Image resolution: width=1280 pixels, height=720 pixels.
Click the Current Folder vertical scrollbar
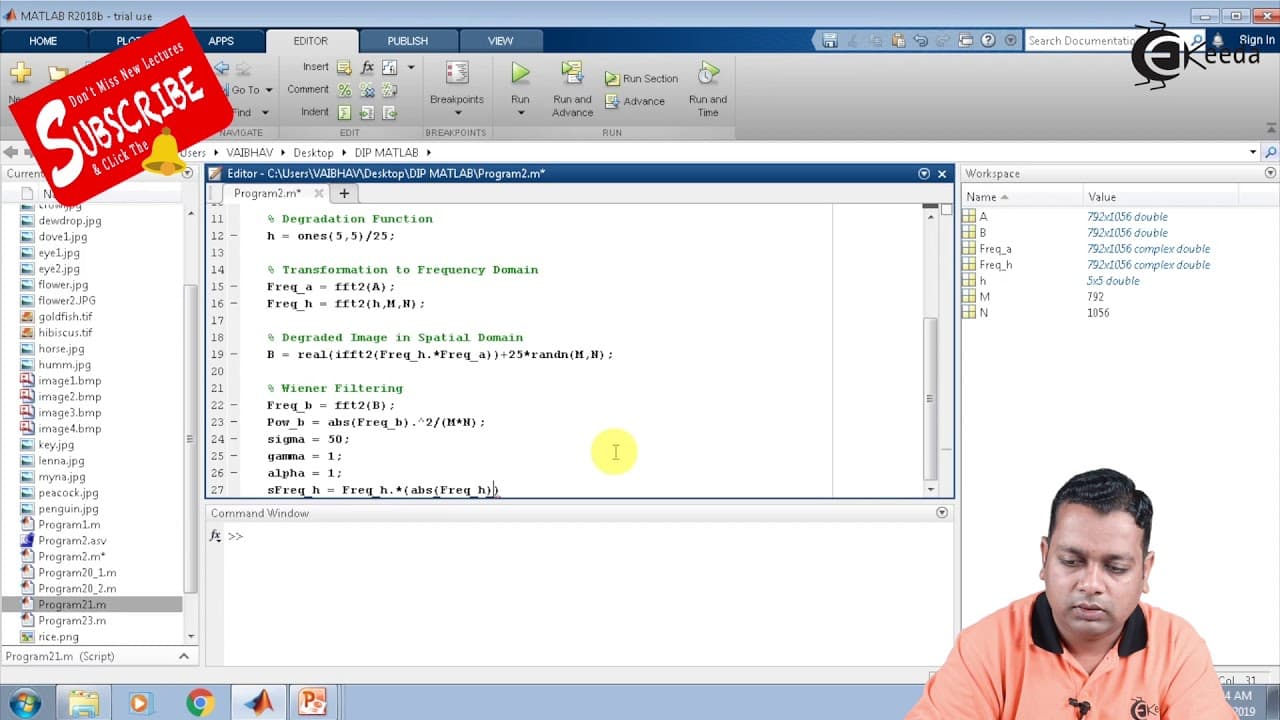point(190,440)
